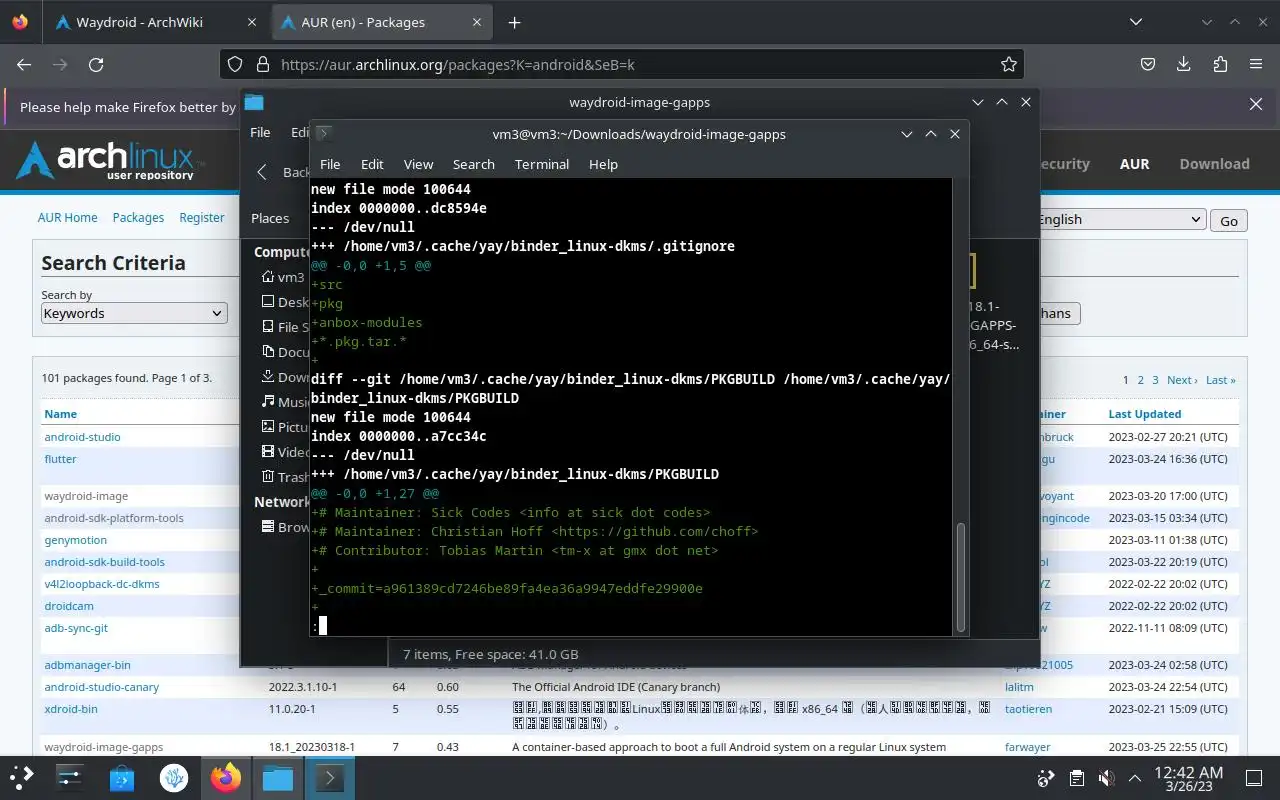Open Firefox downloads panel
This screenshot has height=800, width=1280.
coord(1184,64)
